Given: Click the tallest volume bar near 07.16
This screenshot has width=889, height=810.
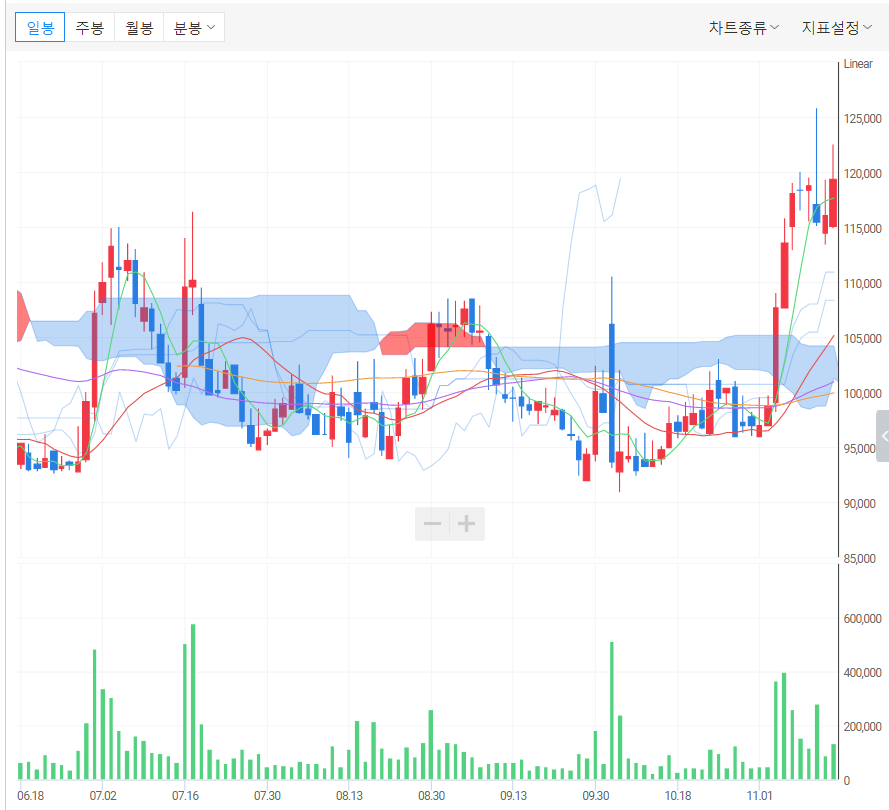Looking at the screenshot, I should point(193,702).
